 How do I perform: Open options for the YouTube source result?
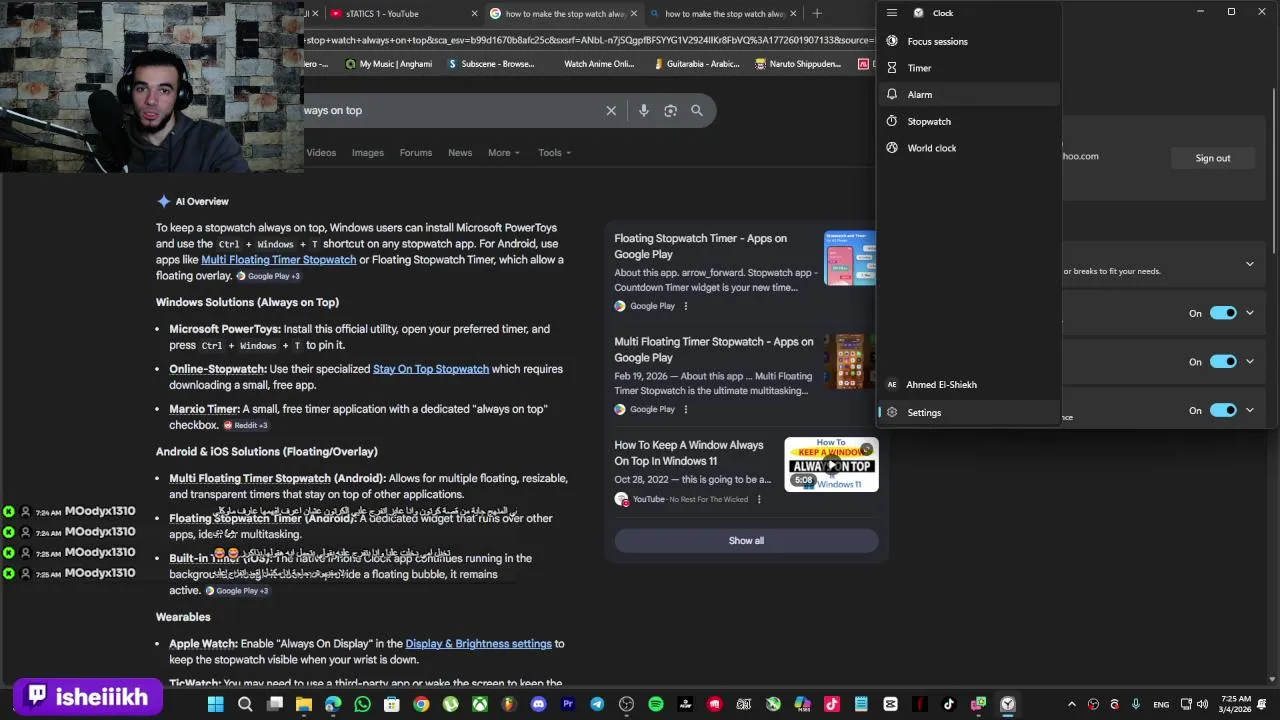click(x=758, y=499)
